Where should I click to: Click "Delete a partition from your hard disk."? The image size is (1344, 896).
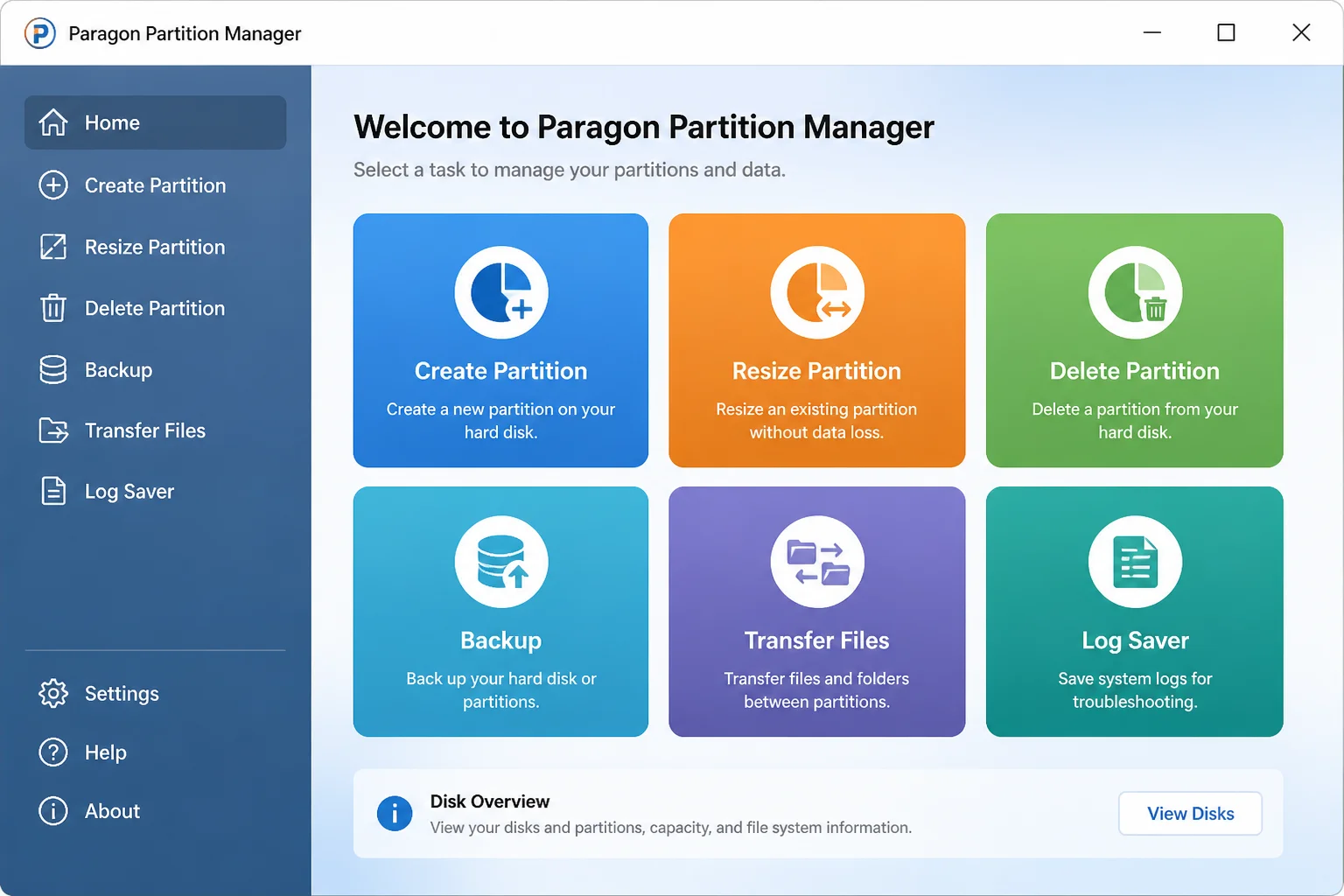[x=1134, y=421]
